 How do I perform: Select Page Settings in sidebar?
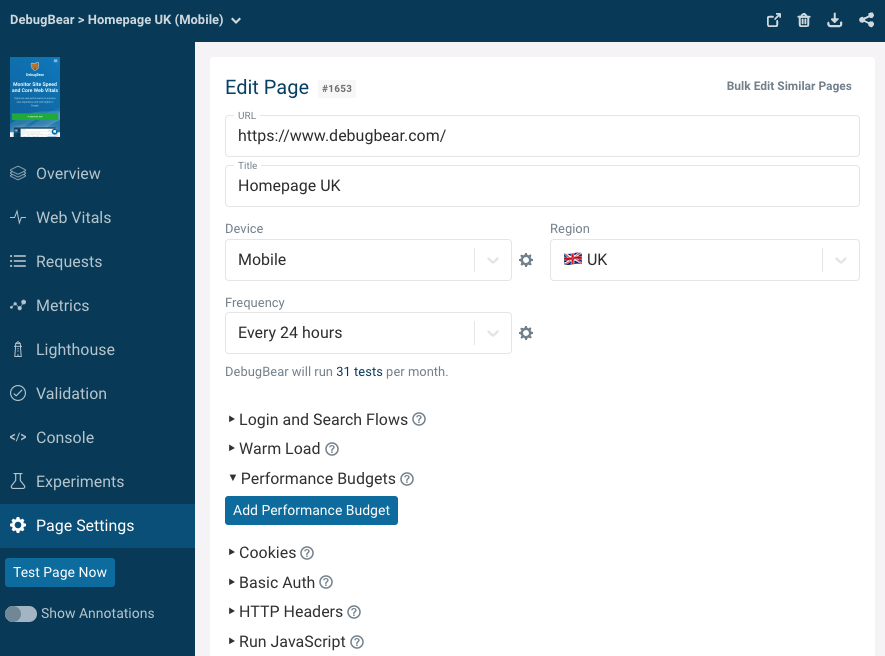pos(97,526)
